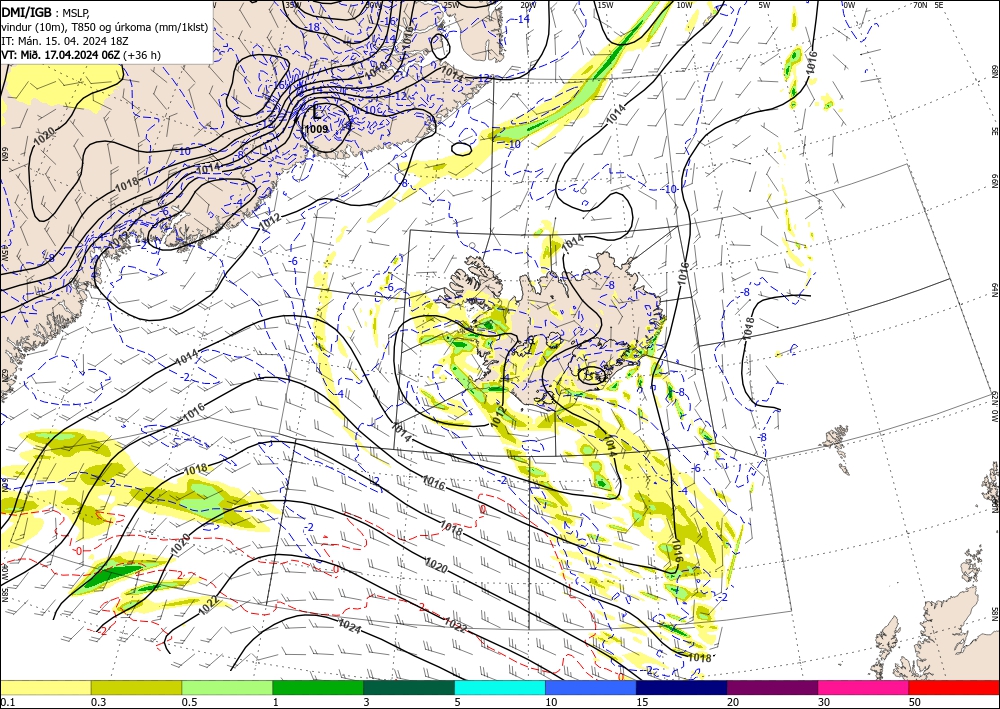This screenshot has width=1000, height=709.
Task: Click the 'L' low pressure marker over Greenland
Action: (x=317, y=112)
